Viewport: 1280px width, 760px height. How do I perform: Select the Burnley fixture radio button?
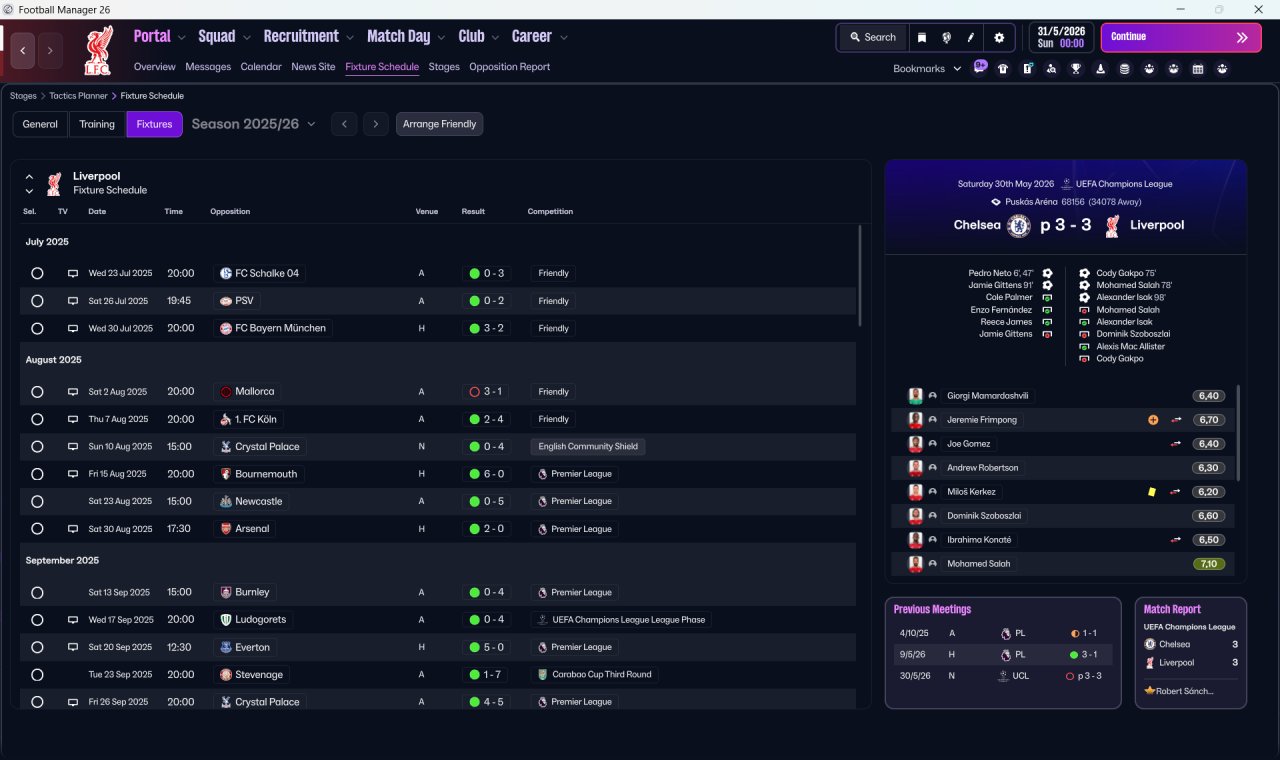pos(37,592)
